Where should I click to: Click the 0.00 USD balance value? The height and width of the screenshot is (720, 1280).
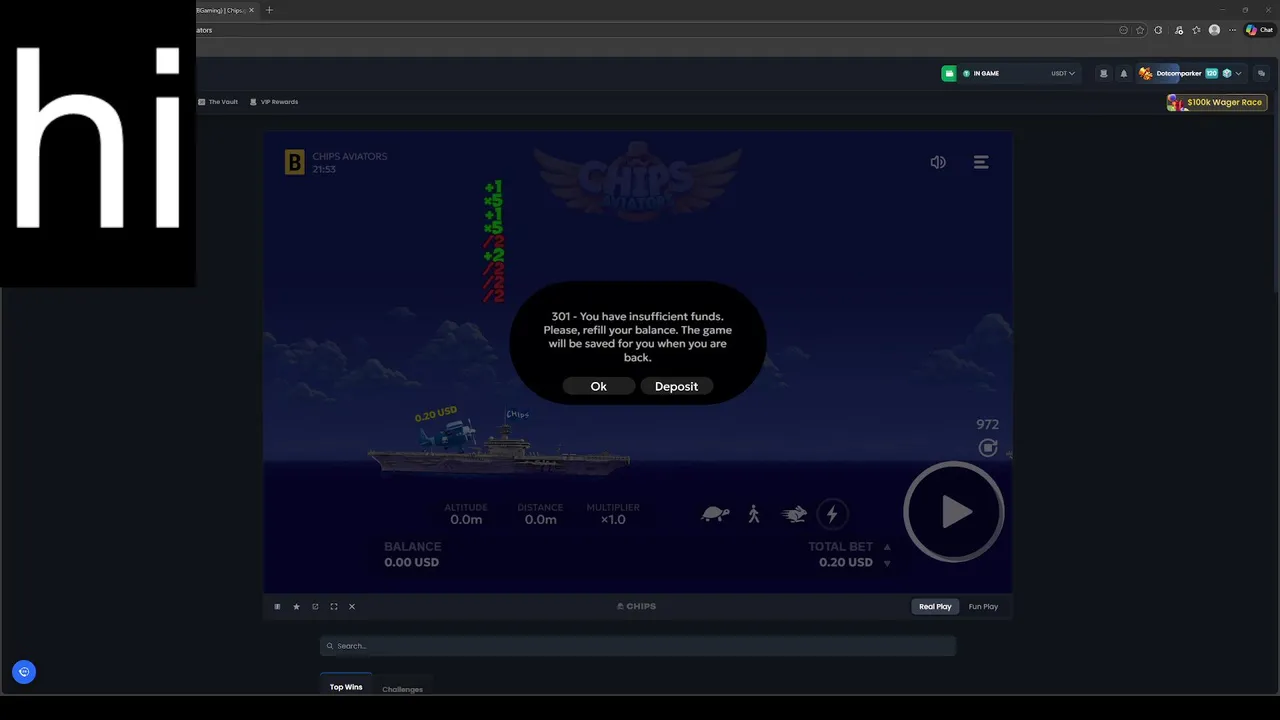point(412,562)
